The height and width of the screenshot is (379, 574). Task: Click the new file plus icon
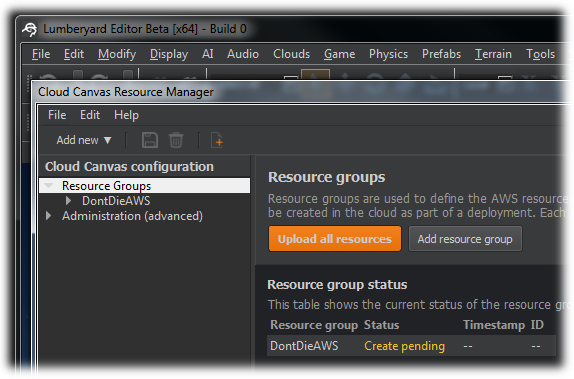pyautogui.click(x=217, y=140)
